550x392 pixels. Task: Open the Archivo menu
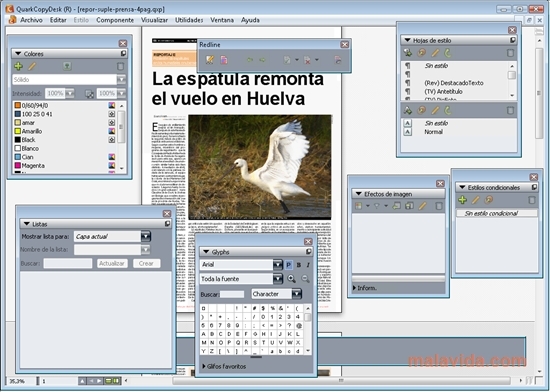point(31,20)
